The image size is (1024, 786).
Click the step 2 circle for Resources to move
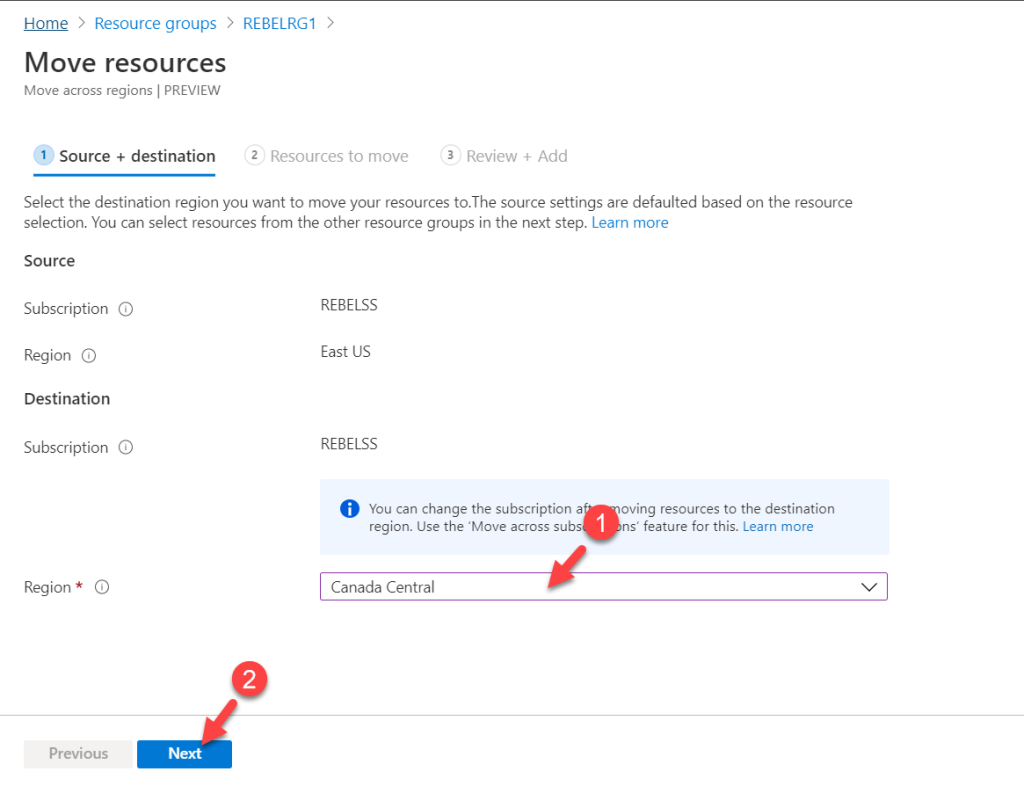coord(254,156)
